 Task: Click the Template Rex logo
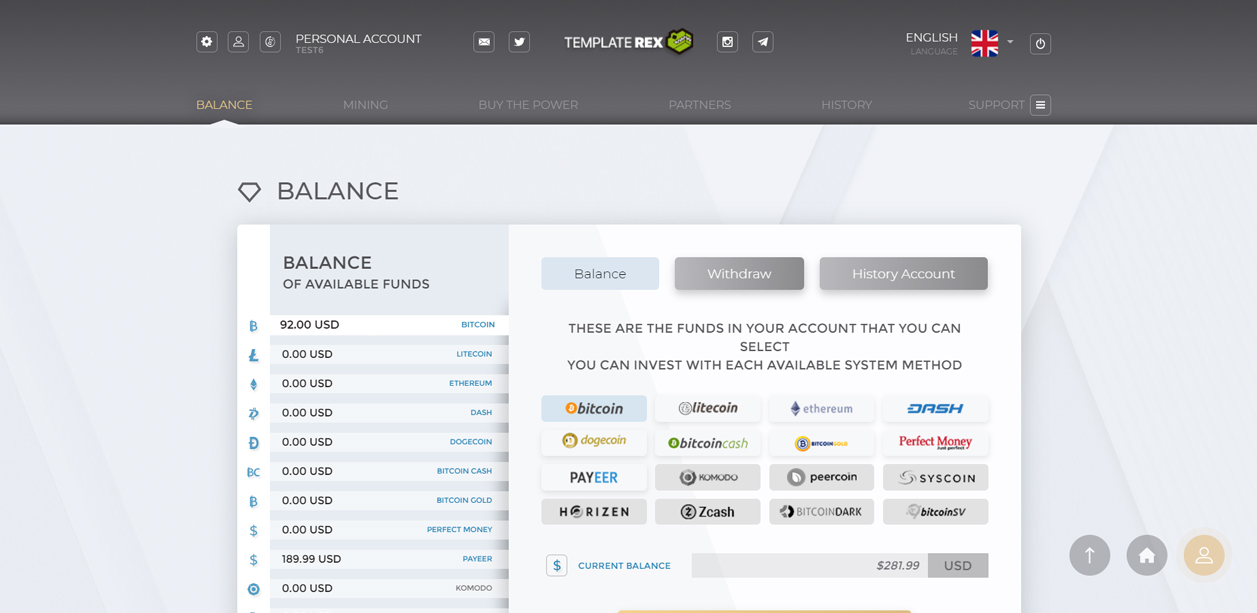click(x=628, y=41)
